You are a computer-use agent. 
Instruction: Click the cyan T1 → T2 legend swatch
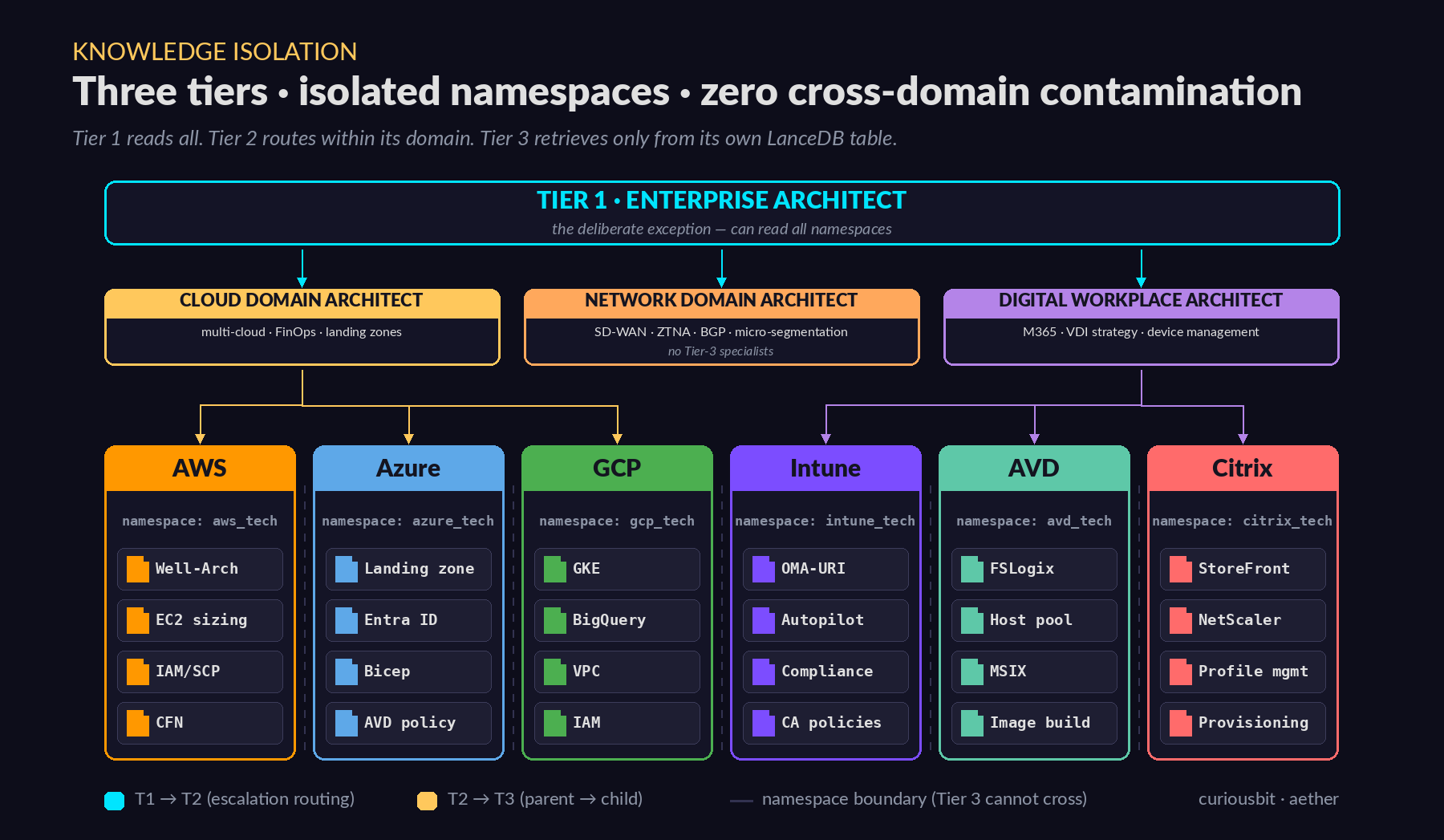coord(115,800)
